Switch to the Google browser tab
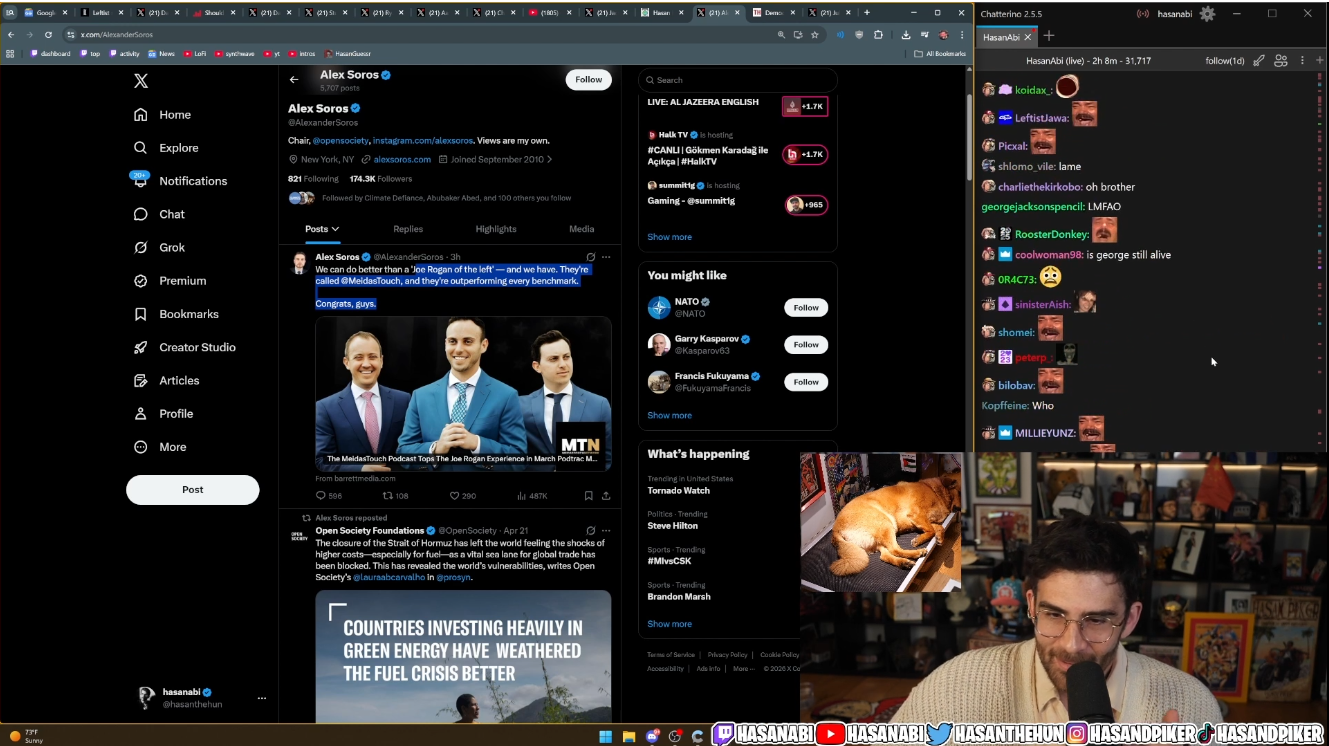Screen dimensions: 1329x746 pos(44,13)
